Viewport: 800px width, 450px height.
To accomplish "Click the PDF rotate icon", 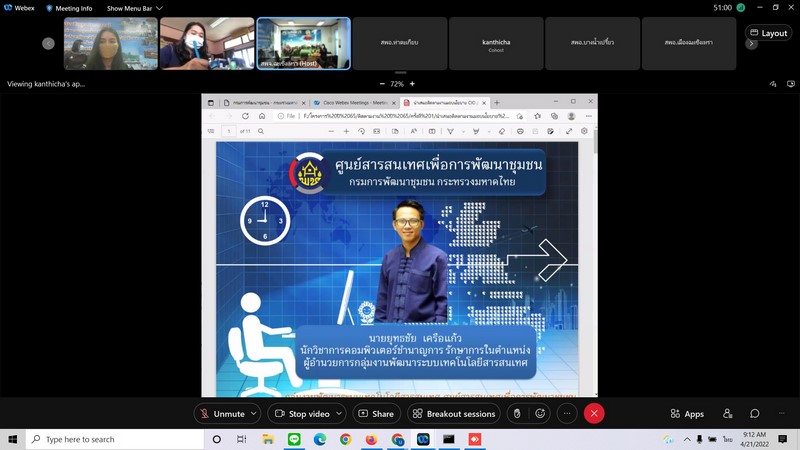I will [x=361, y=132].
